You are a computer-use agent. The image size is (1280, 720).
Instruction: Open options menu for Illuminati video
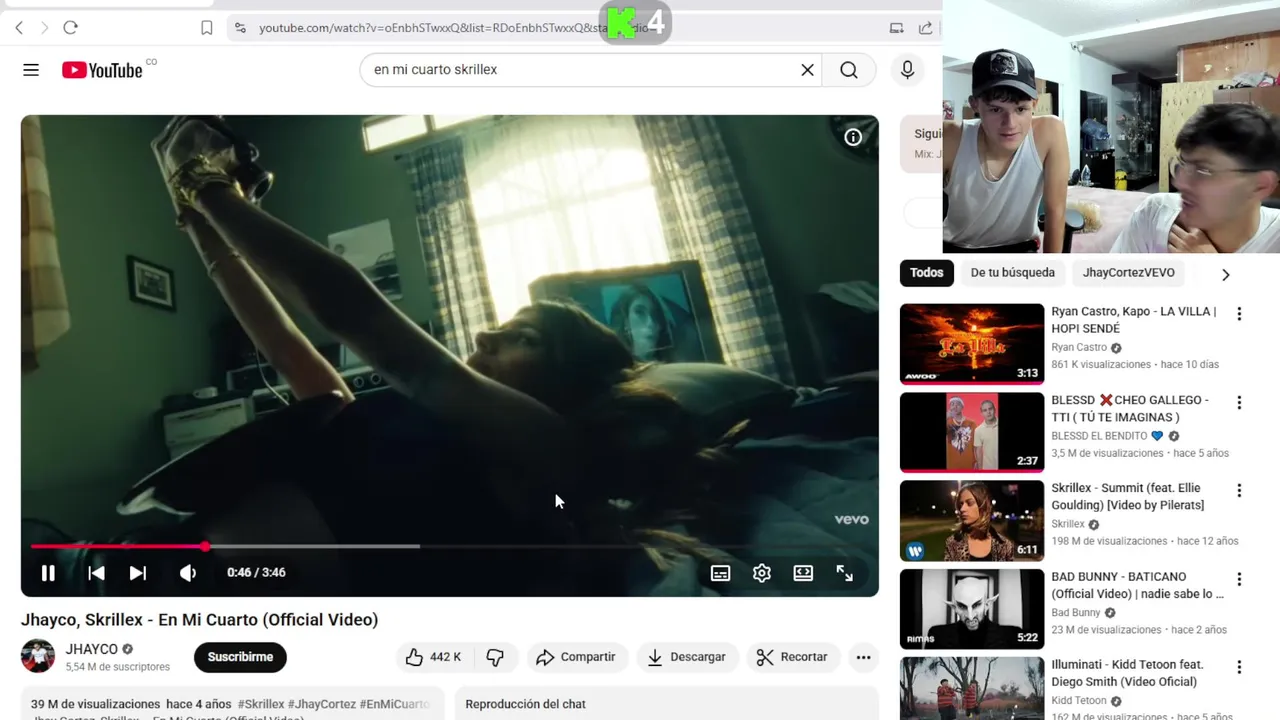click(1239, 667)
